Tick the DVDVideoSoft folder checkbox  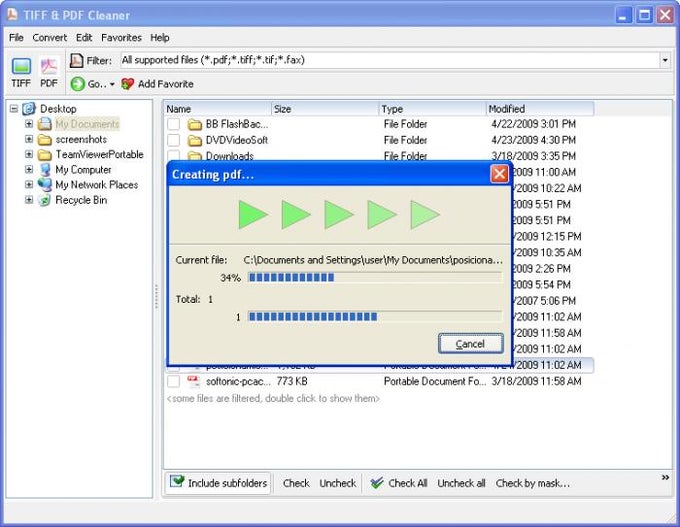click(173, 141)
